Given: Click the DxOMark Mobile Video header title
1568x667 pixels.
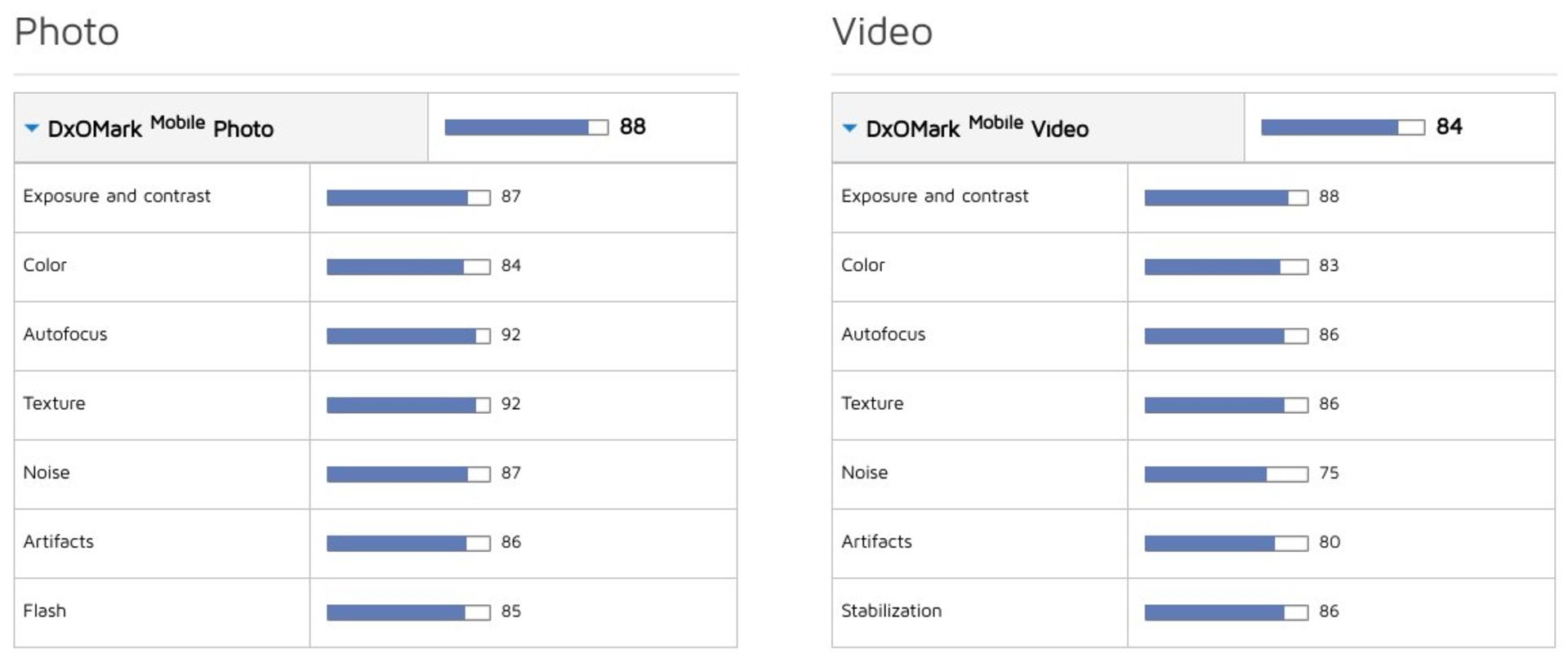Looking at the screenshot, I should click(977, 128).
